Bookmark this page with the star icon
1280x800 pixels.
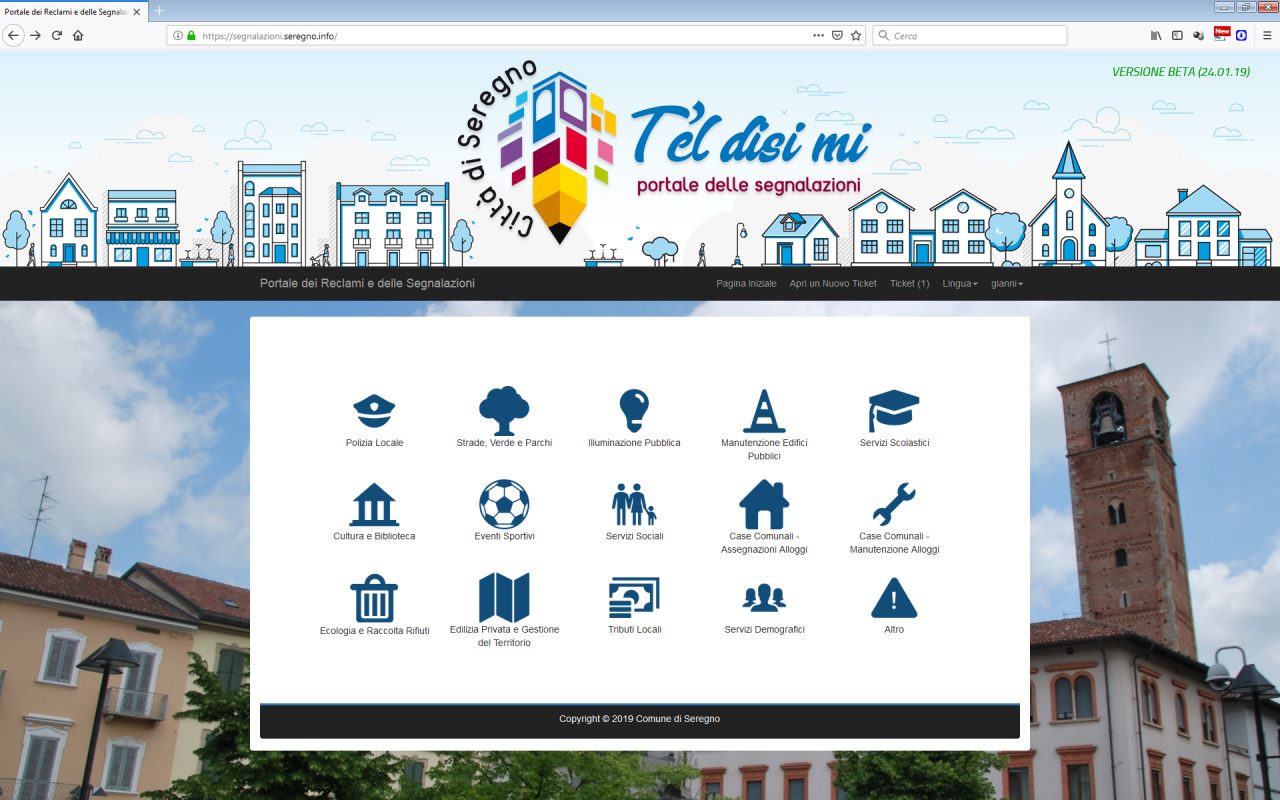click(856, 35)
